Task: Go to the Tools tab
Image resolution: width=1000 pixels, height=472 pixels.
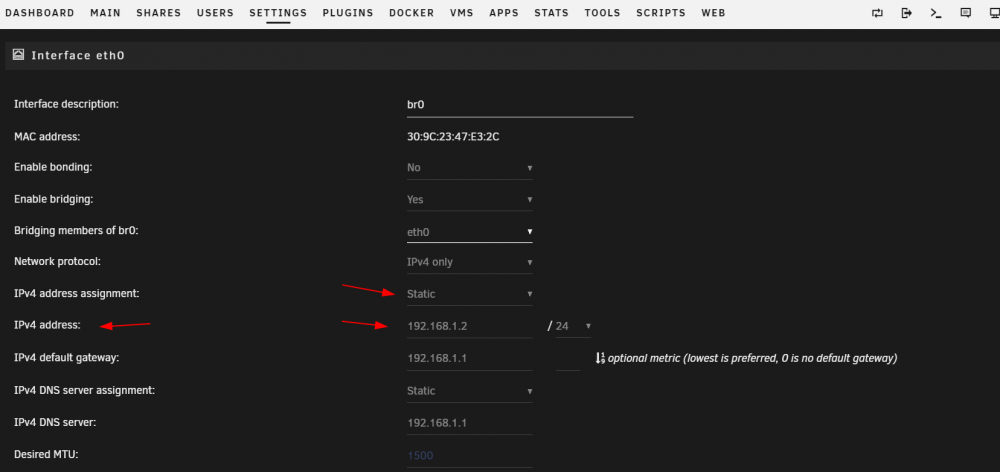Action: [x=603, y=13]
